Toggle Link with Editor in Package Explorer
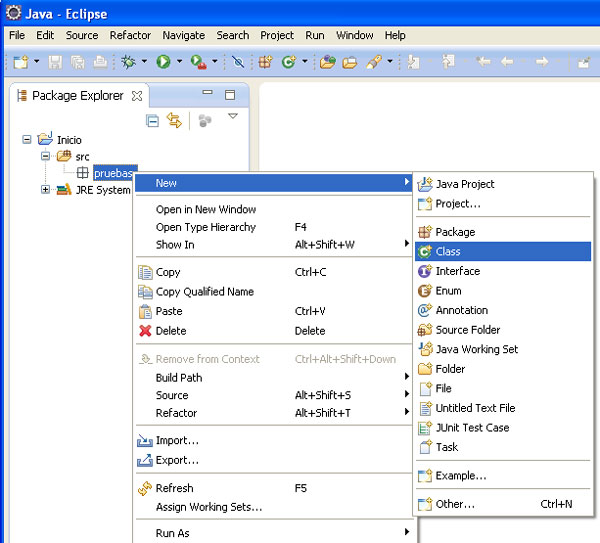 [x=174, y=120]
